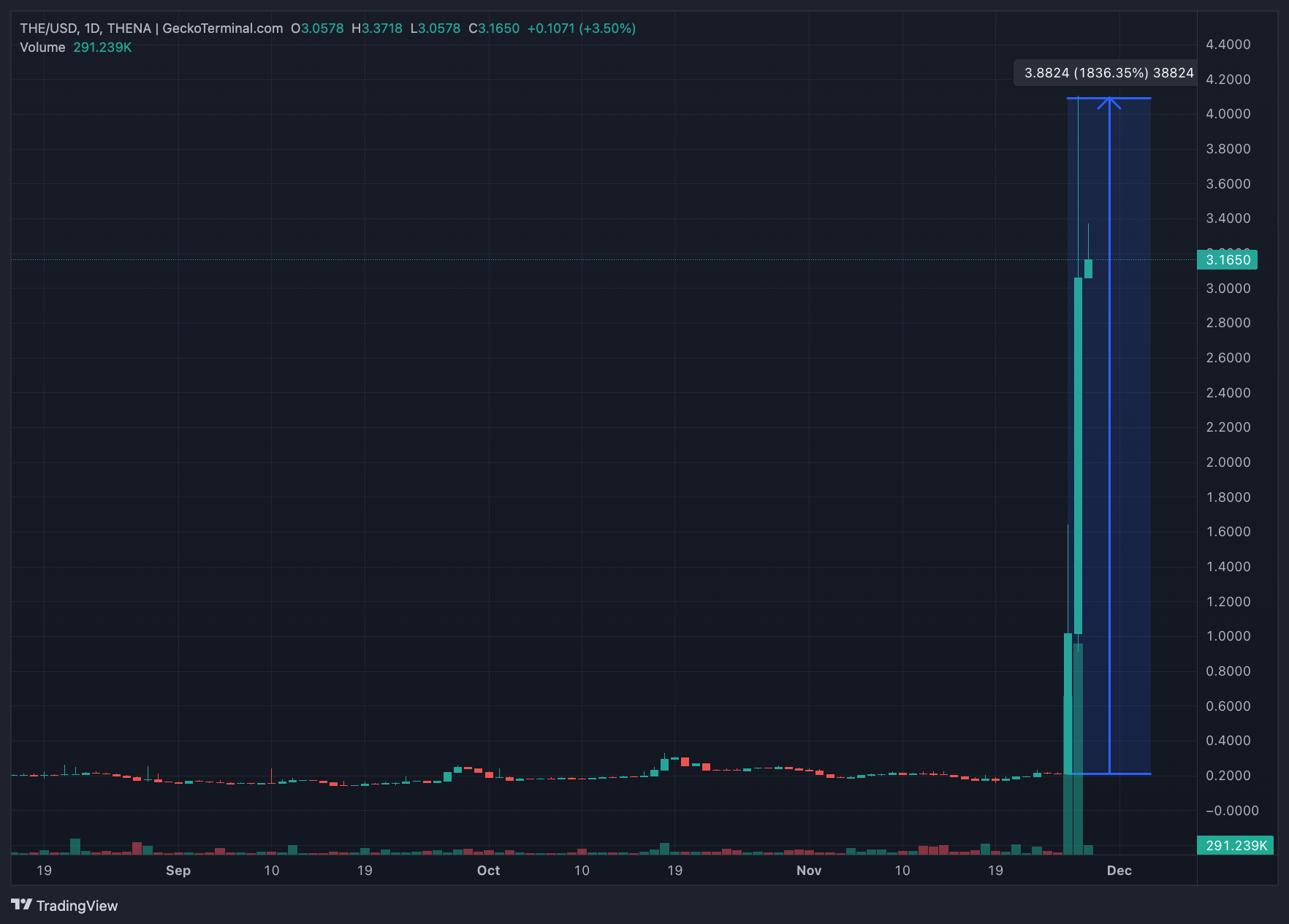Click the Dec label on the date axis

coord(1119,871)
